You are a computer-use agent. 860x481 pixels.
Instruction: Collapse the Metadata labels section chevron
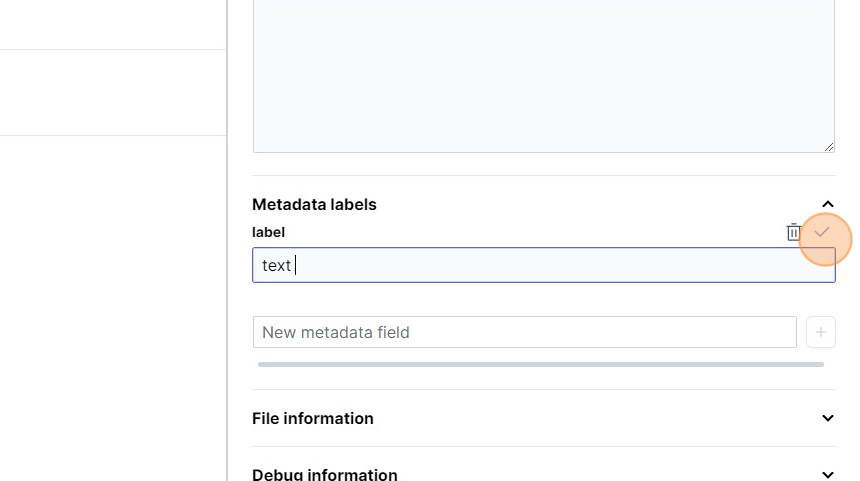click(x=827, y=205)
